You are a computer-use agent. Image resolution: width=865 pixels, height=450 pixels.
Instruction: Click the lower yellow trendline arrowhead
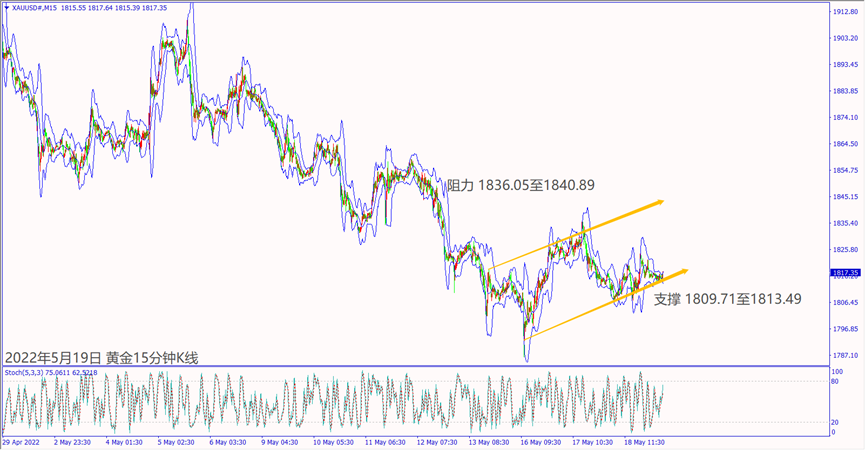[x=683, y=270]
